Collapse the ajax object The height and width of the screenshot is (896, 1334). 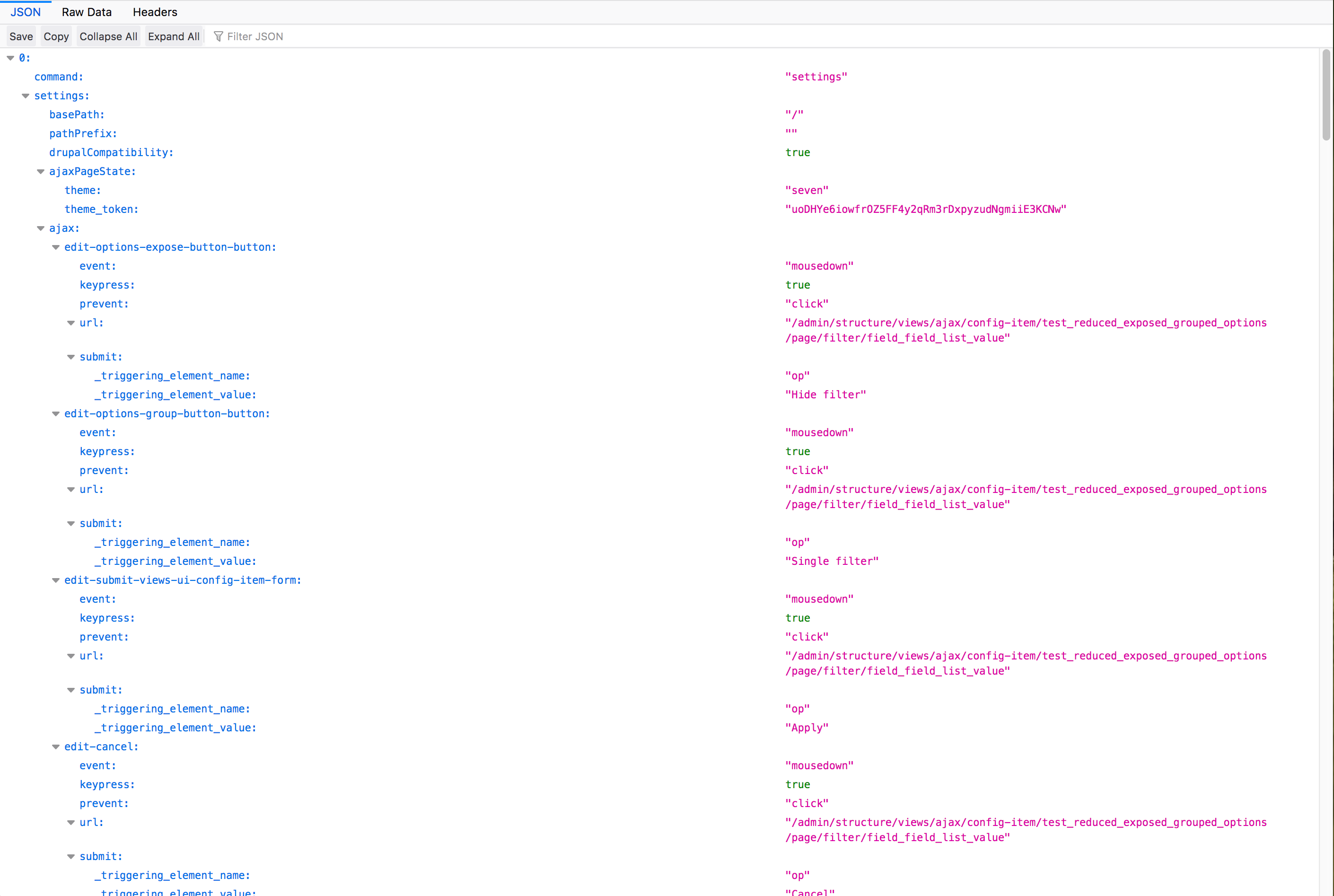tap(40, 228)
